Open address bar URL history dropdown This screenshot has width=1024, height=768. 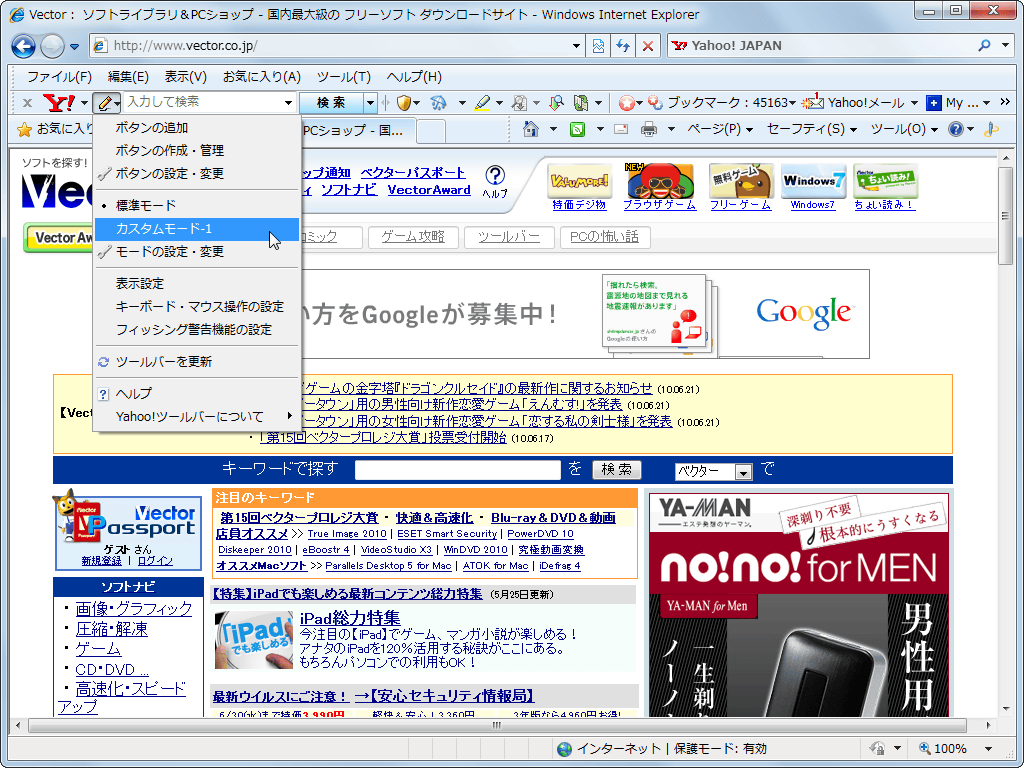(x=576, y=46)
